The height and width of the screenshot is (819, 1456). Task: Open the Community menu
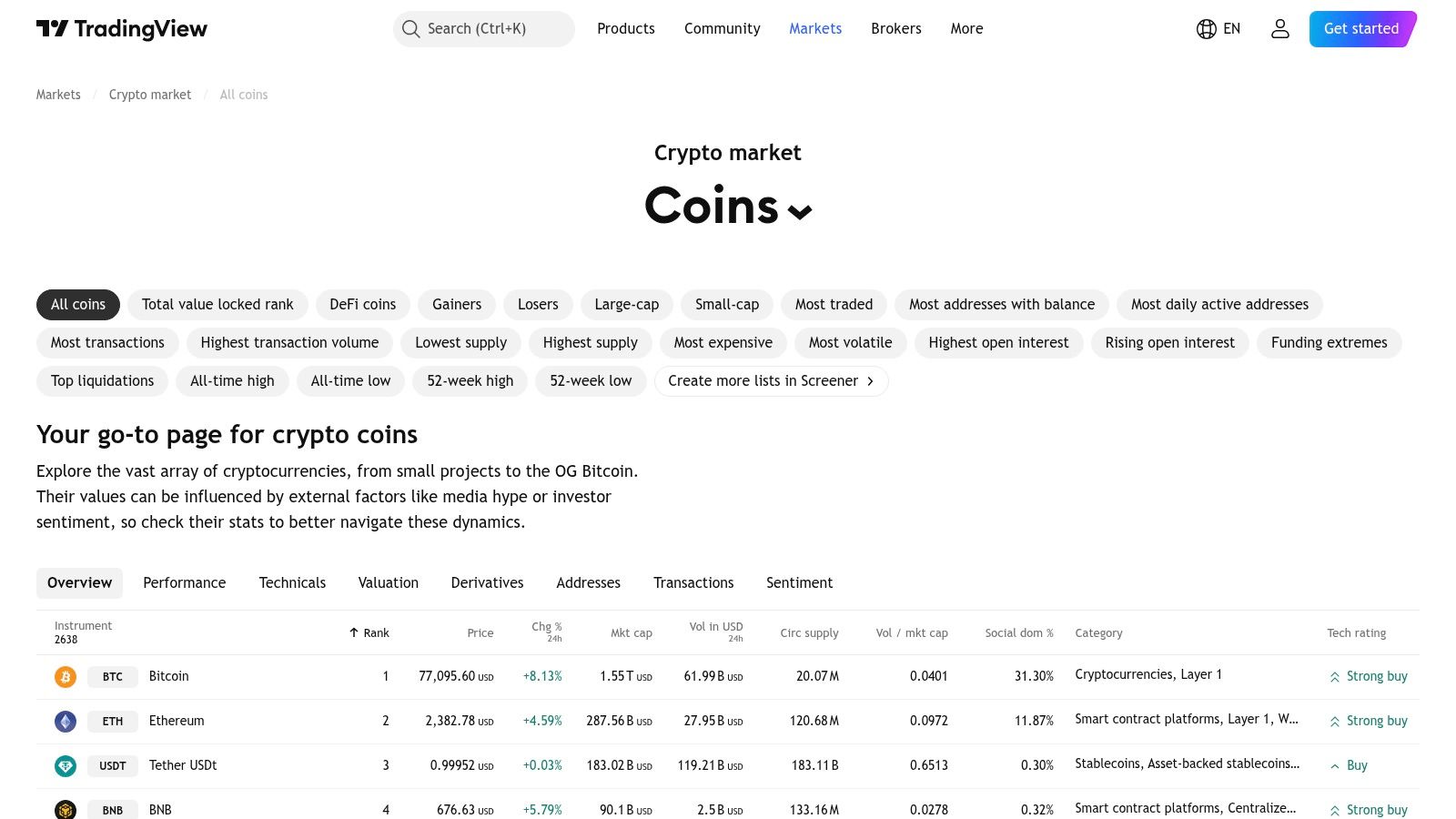pos(723,29)
